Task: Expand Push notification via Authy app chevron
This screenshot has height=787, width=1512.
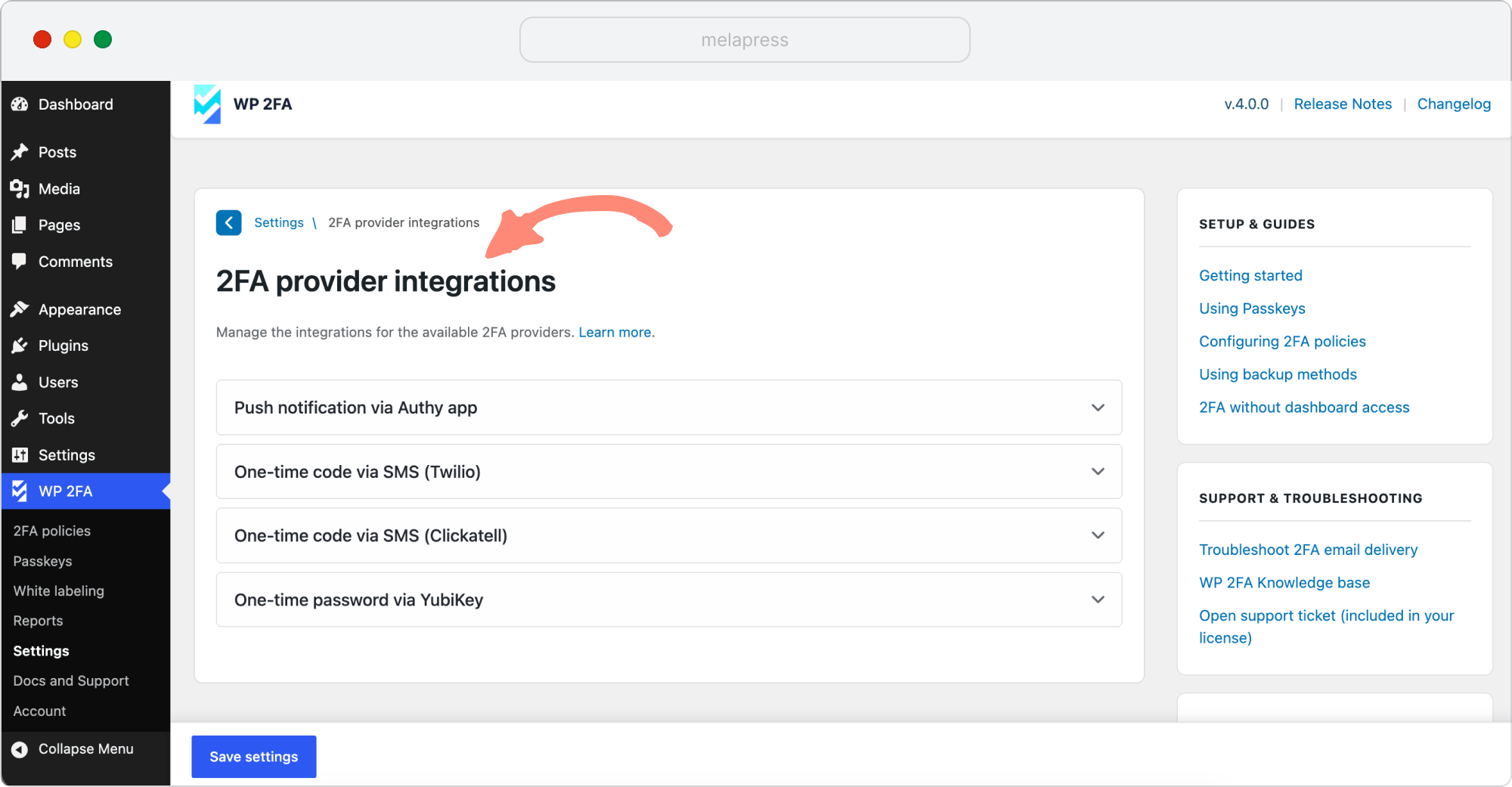Action: (1098, 407)
